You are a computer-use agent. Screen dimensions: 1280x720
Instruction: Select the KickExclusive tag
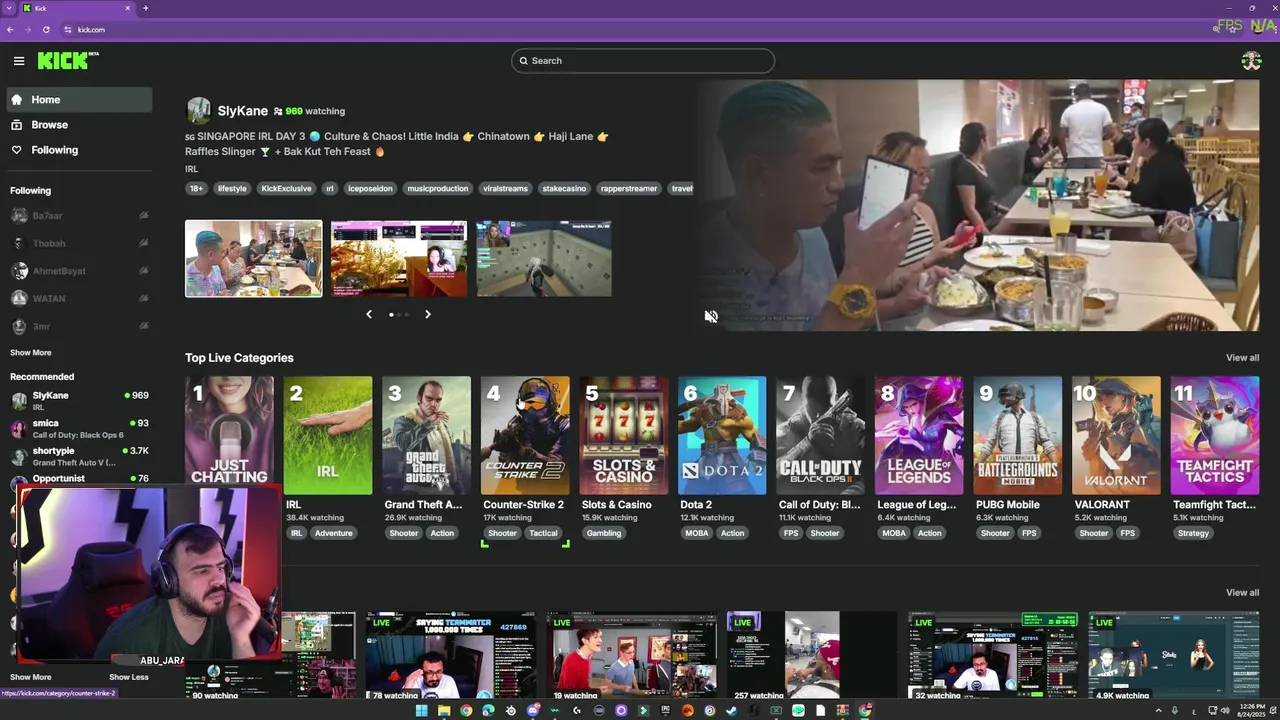tap(286, 189)
